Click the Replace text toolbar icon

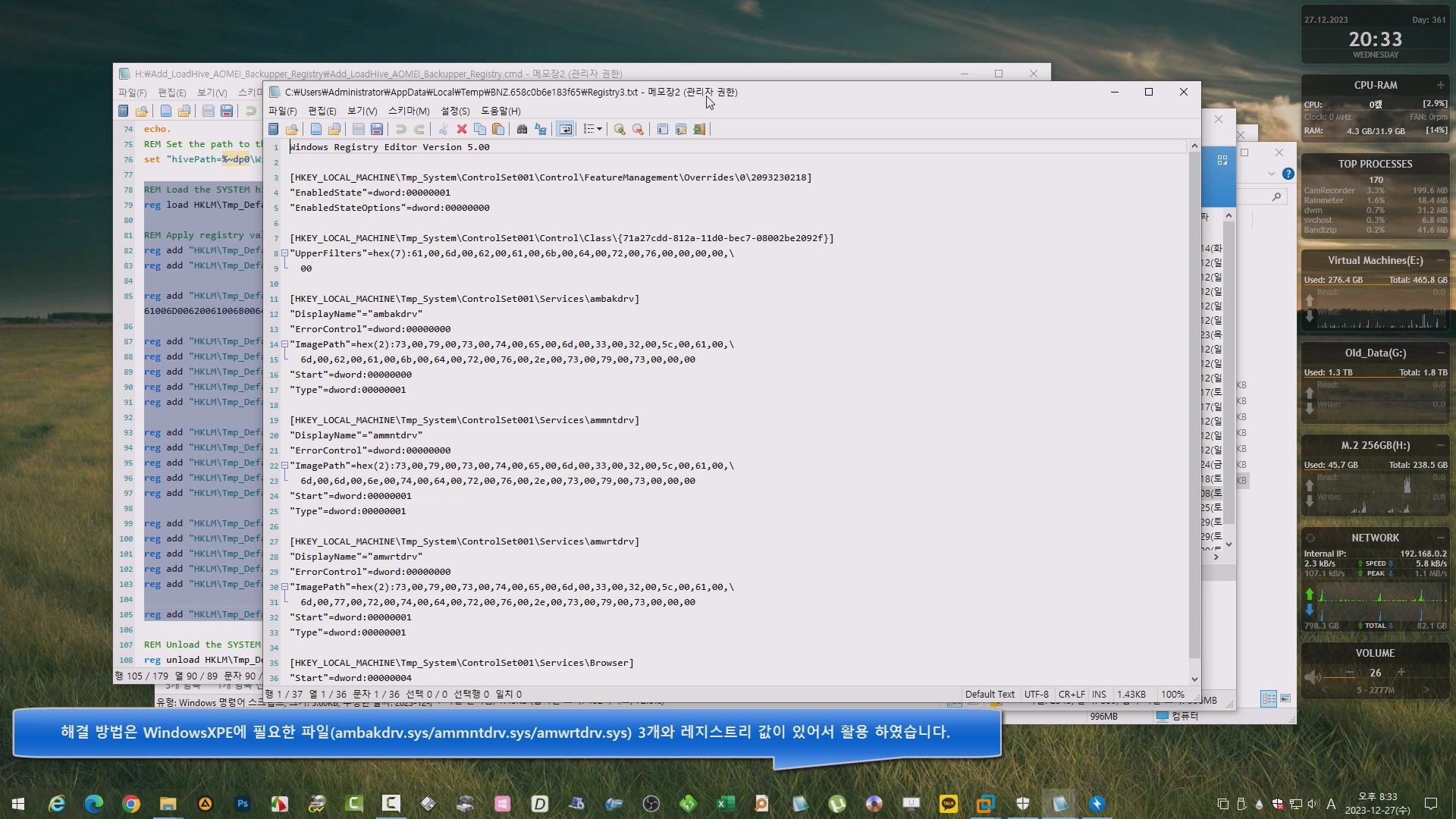pyautogui.click(x=541, y=130)
